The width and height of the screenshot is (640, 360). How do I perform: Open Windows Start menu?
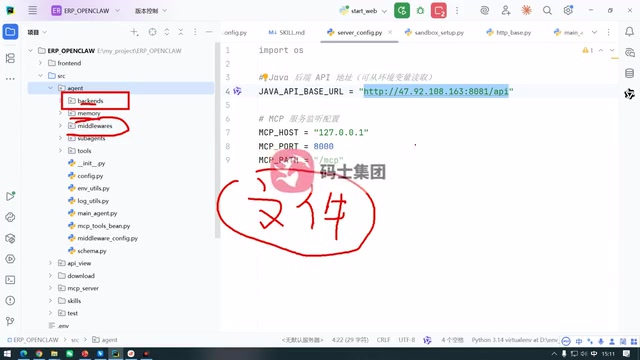(x=7, y=353)
